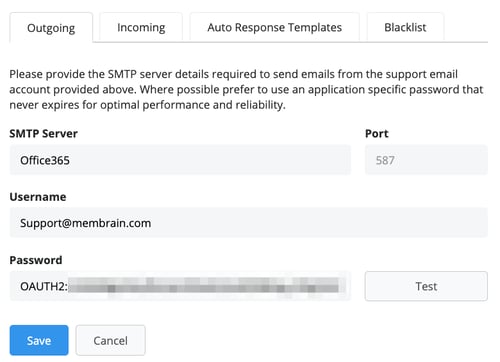500x362 pixels.
Task: Select the Blacklist tab
Action: (405, 27)
